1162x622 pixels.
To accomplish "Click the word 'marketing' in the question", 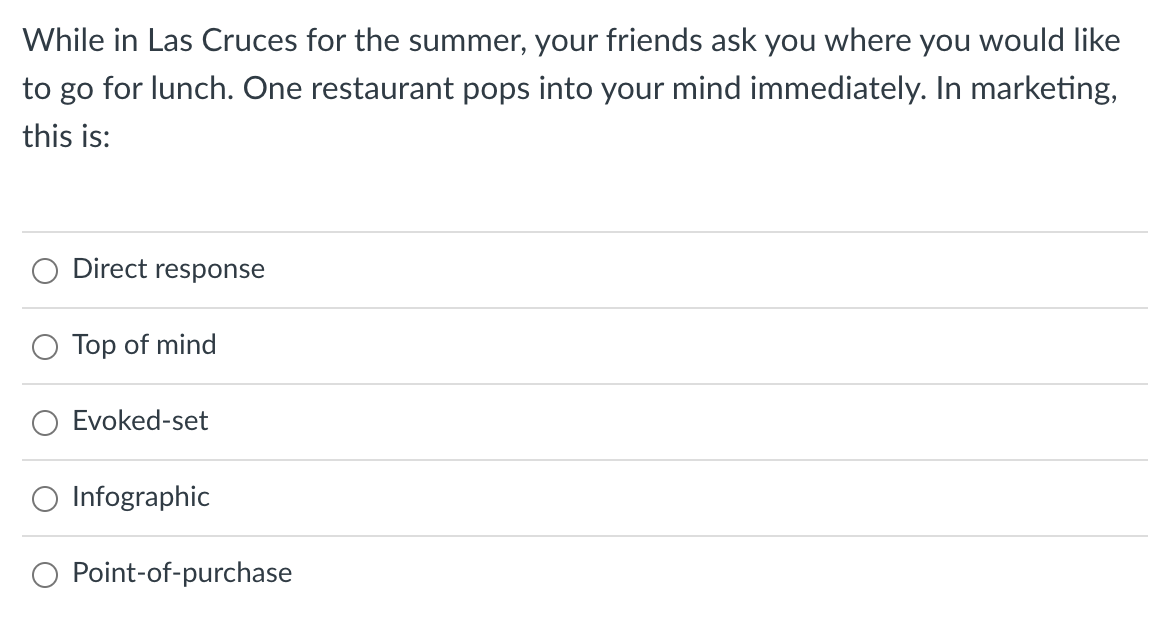I will 1042,88.
